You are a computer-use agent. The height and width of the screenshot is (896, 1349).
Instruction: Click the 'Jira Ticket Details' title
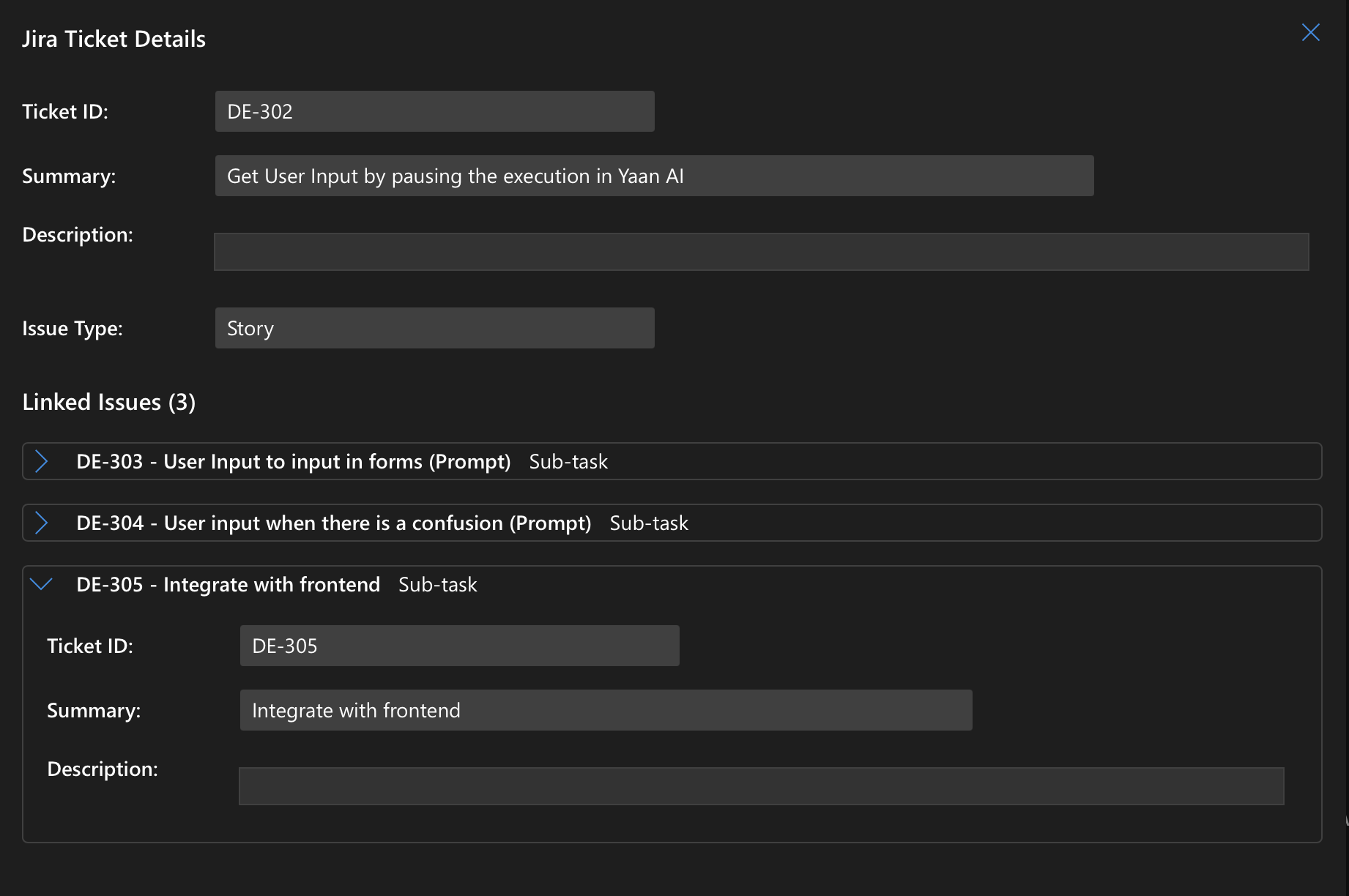[x=114, y=39]
